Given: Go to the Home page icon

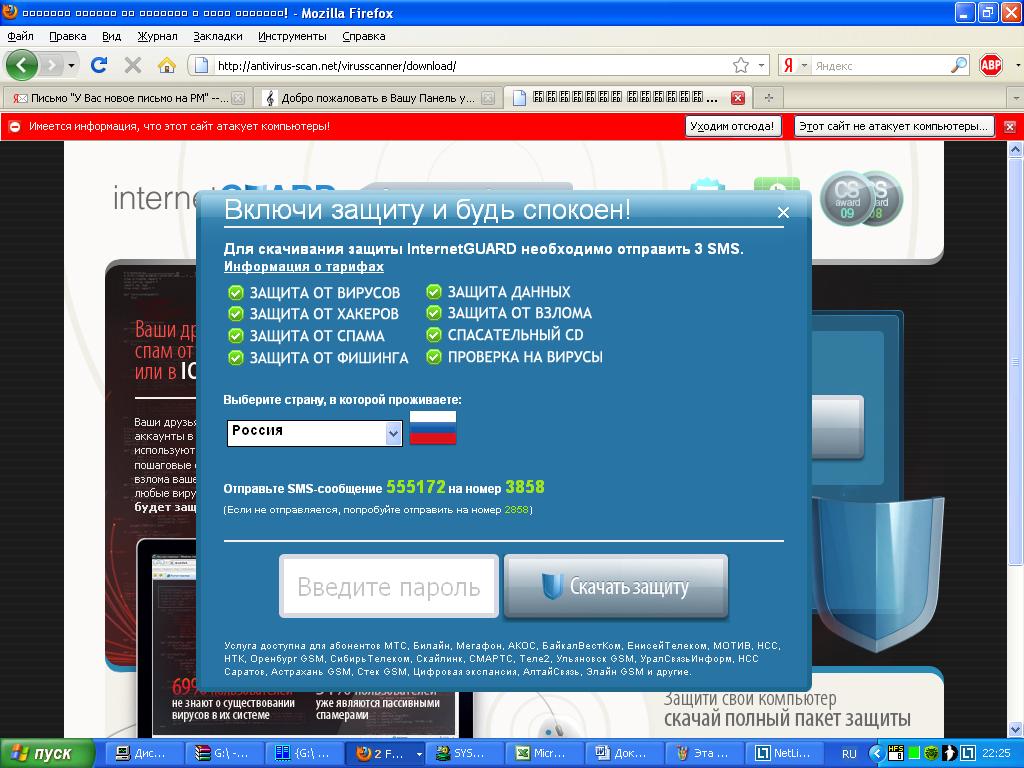Looking at the screenshot, I should pyautogui.click(x=167, y=65).
